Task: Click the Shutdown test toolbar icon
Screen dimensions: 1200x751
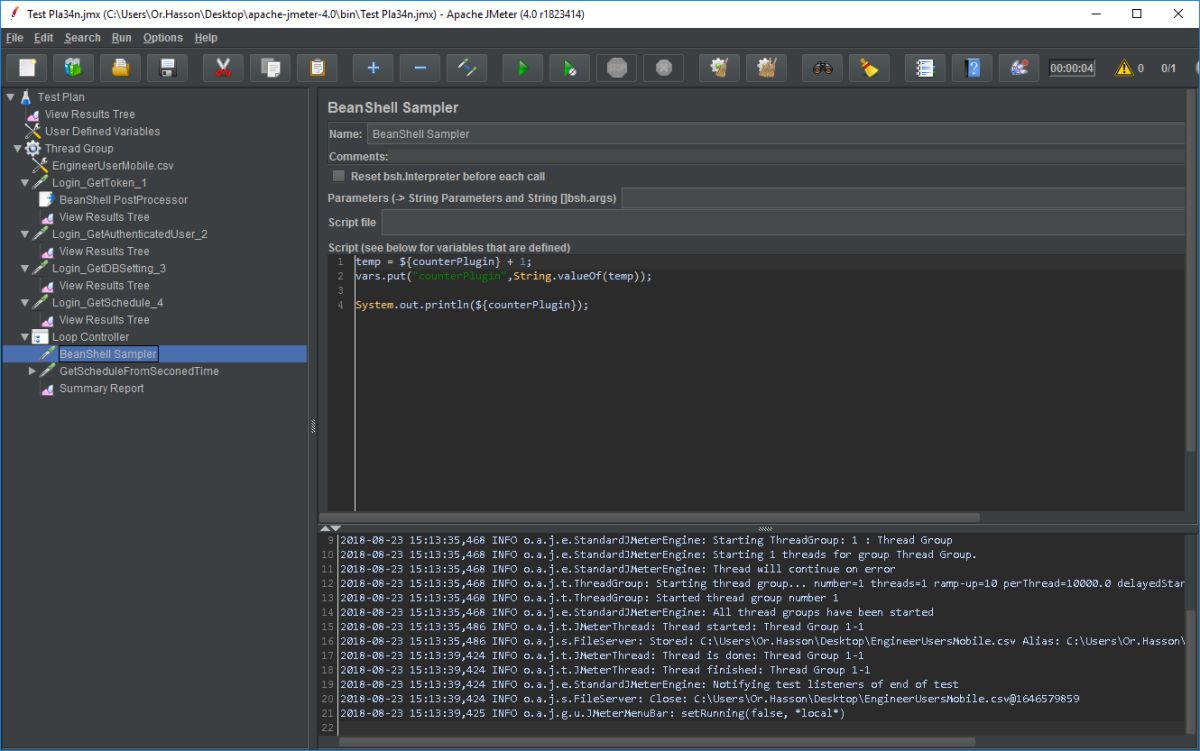Action: (x=664, y=68)
